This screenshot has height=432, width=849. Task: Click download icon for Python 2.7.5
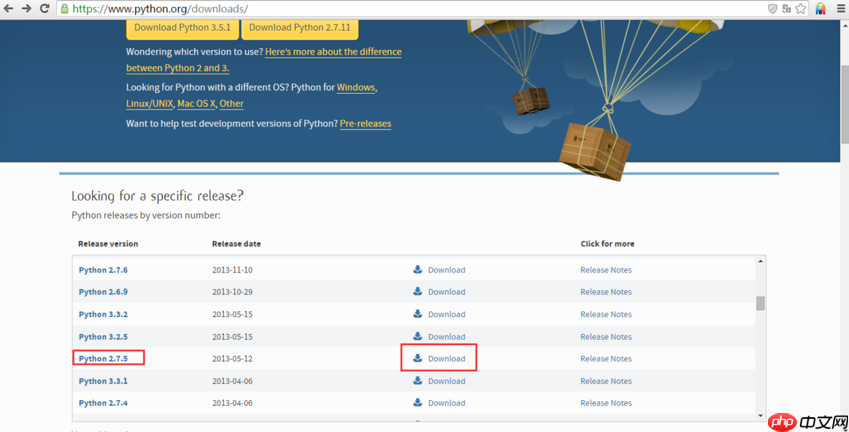pyautogui.click(x=417, y=358)
